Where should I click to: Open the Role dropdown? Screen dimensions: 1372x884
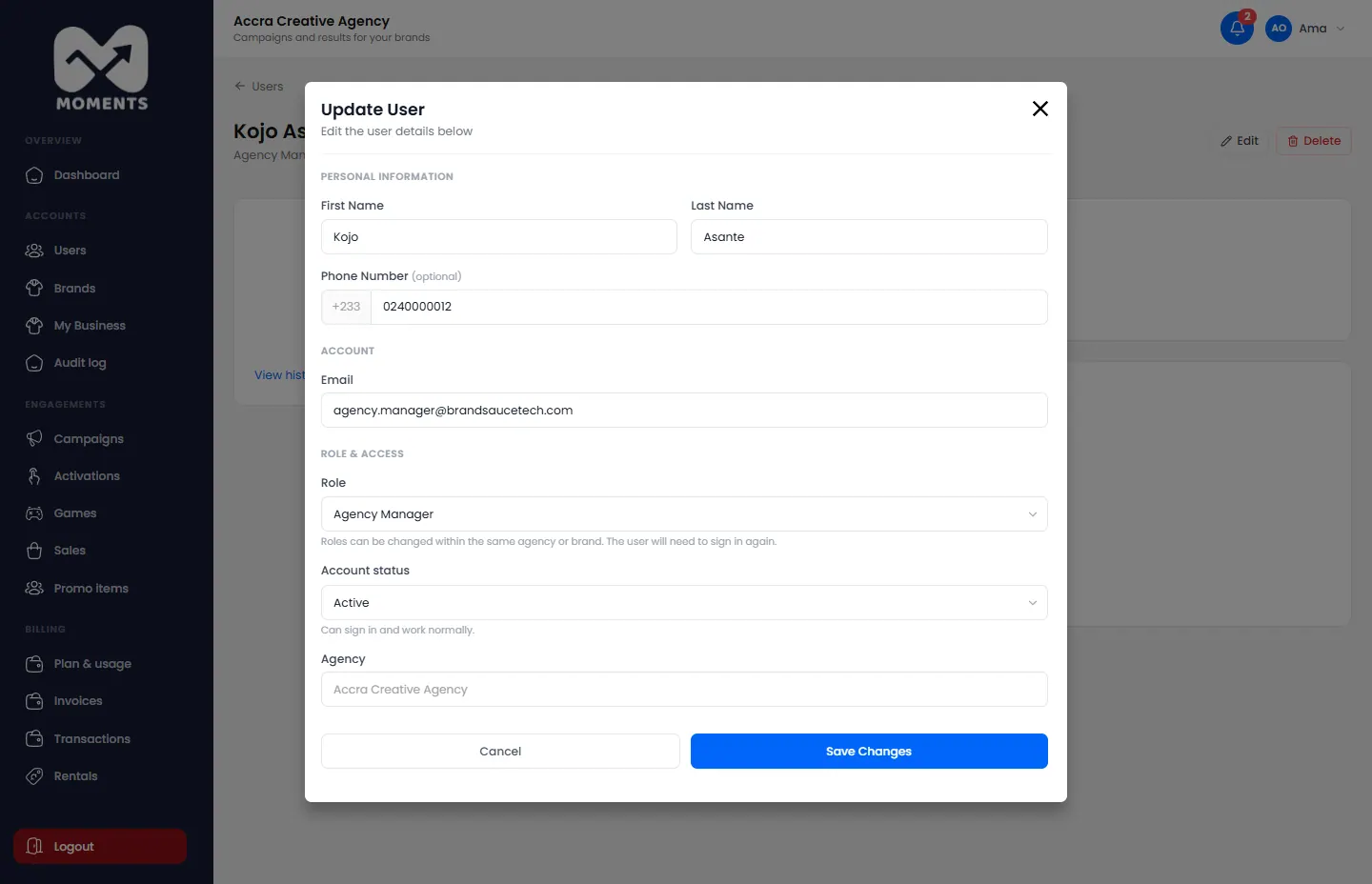(684, 514)
